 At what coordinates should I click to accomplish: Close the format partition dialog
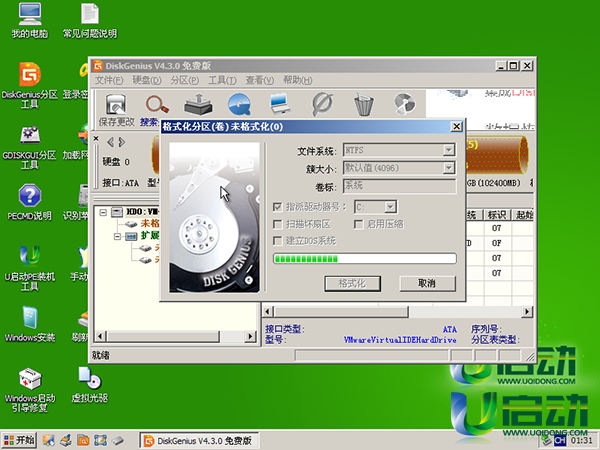click(x=456, y=127)
